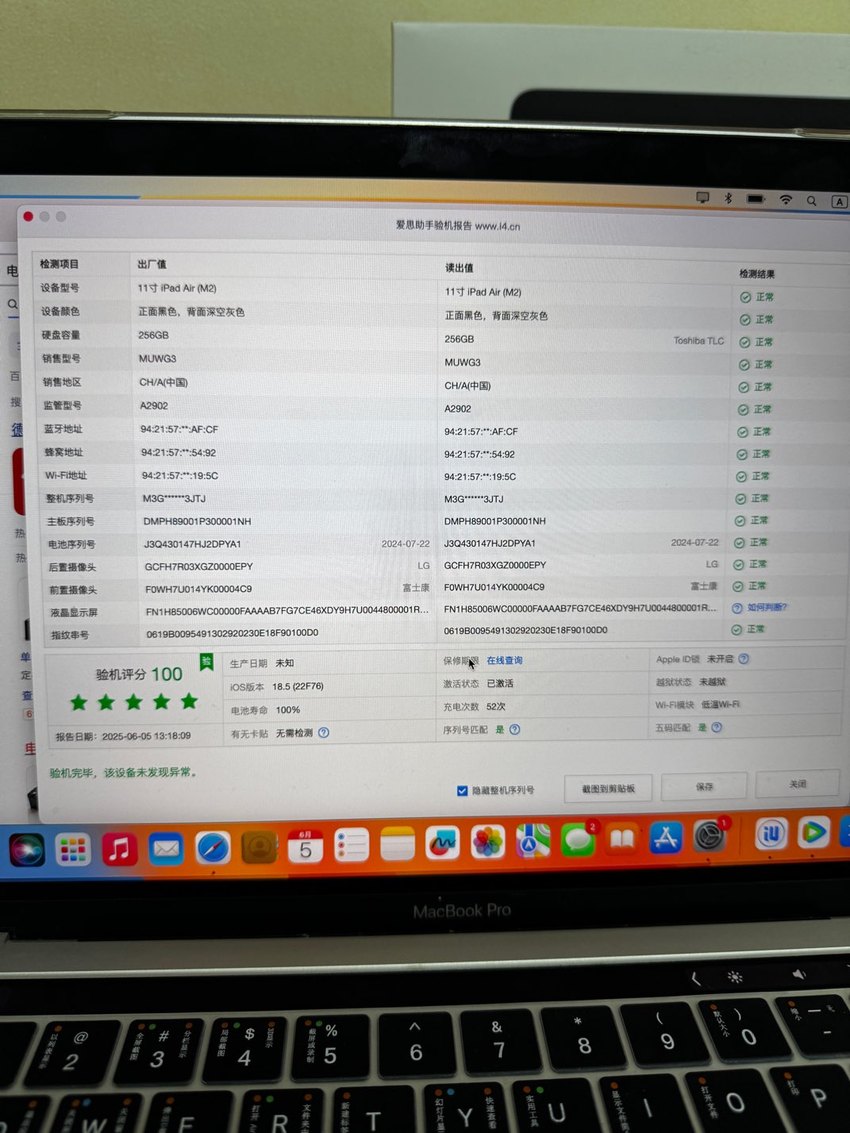Click the 监管型号 row label

pyautogui.click(x=63, y=405)
